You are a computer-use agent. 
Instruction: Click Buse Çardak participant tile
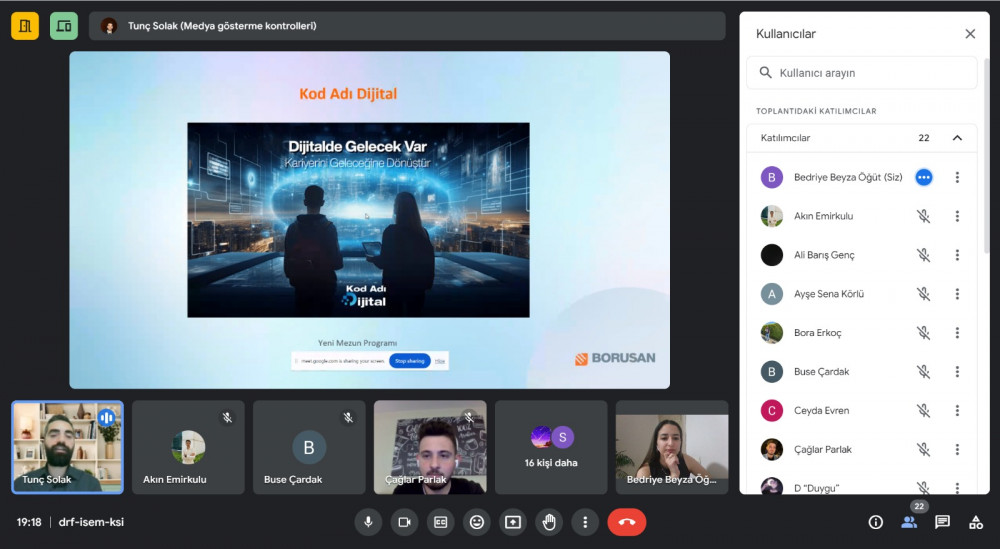pyautogui.click(x=309, y=447)
